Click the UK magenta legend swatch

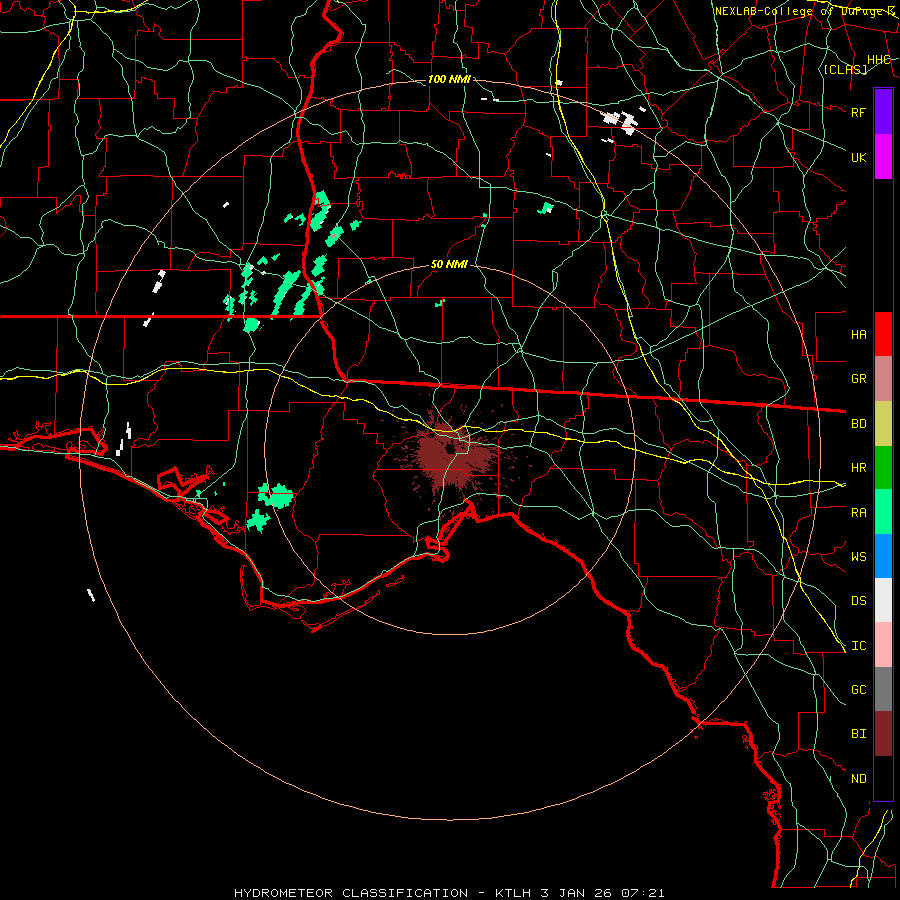click(x=883, y=157)
